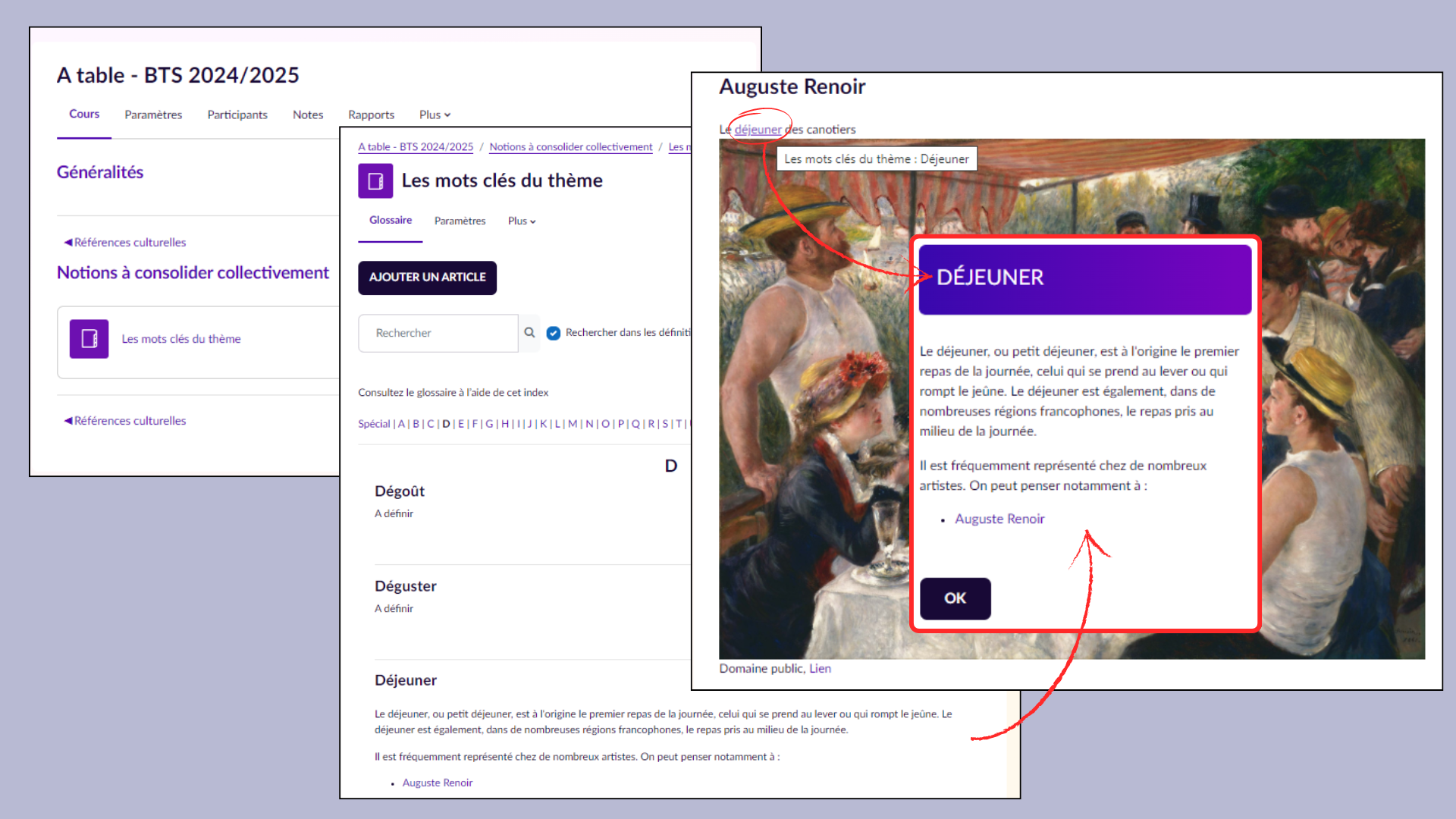The height and width of the screenshot is (819, 1456).
Task: Click upper Références culturelles back arrow
Action: point(68,243)
